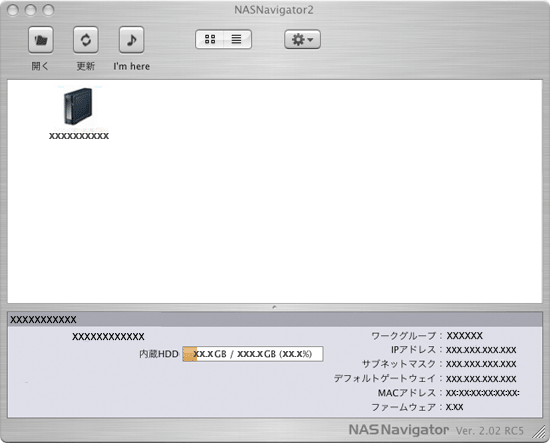Select the NAS device icon in the main pane
The image size is (550, 443).
(x=79, y=106)
